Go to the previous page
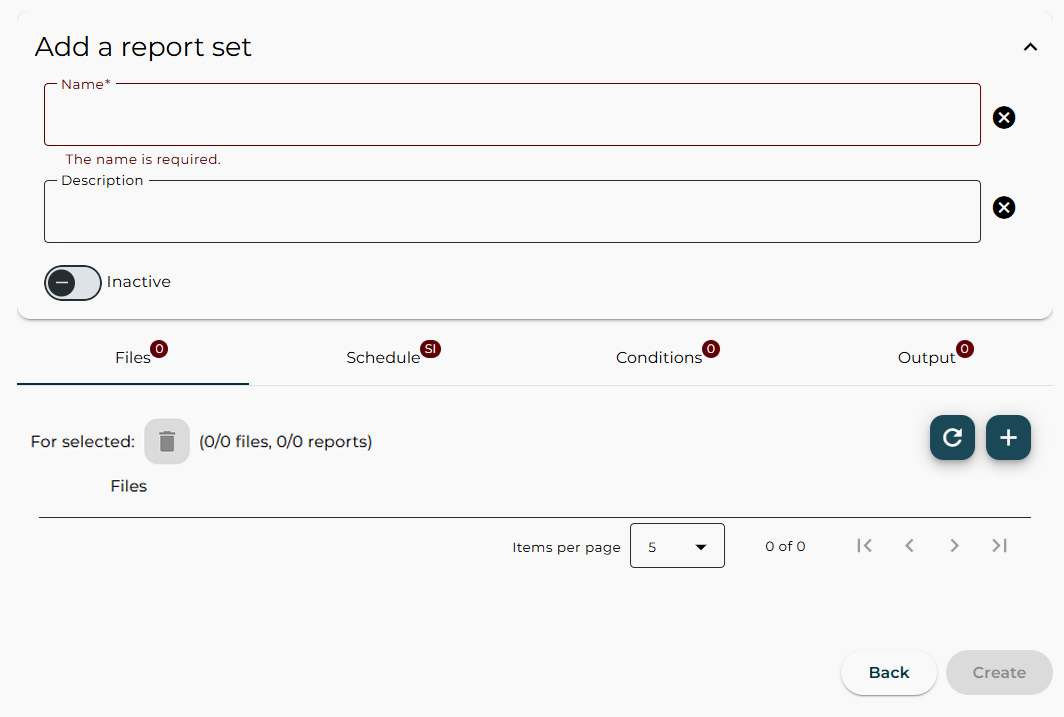This screenshot has width=1064, height=717. pyautogui.click(x=909, y=545)
